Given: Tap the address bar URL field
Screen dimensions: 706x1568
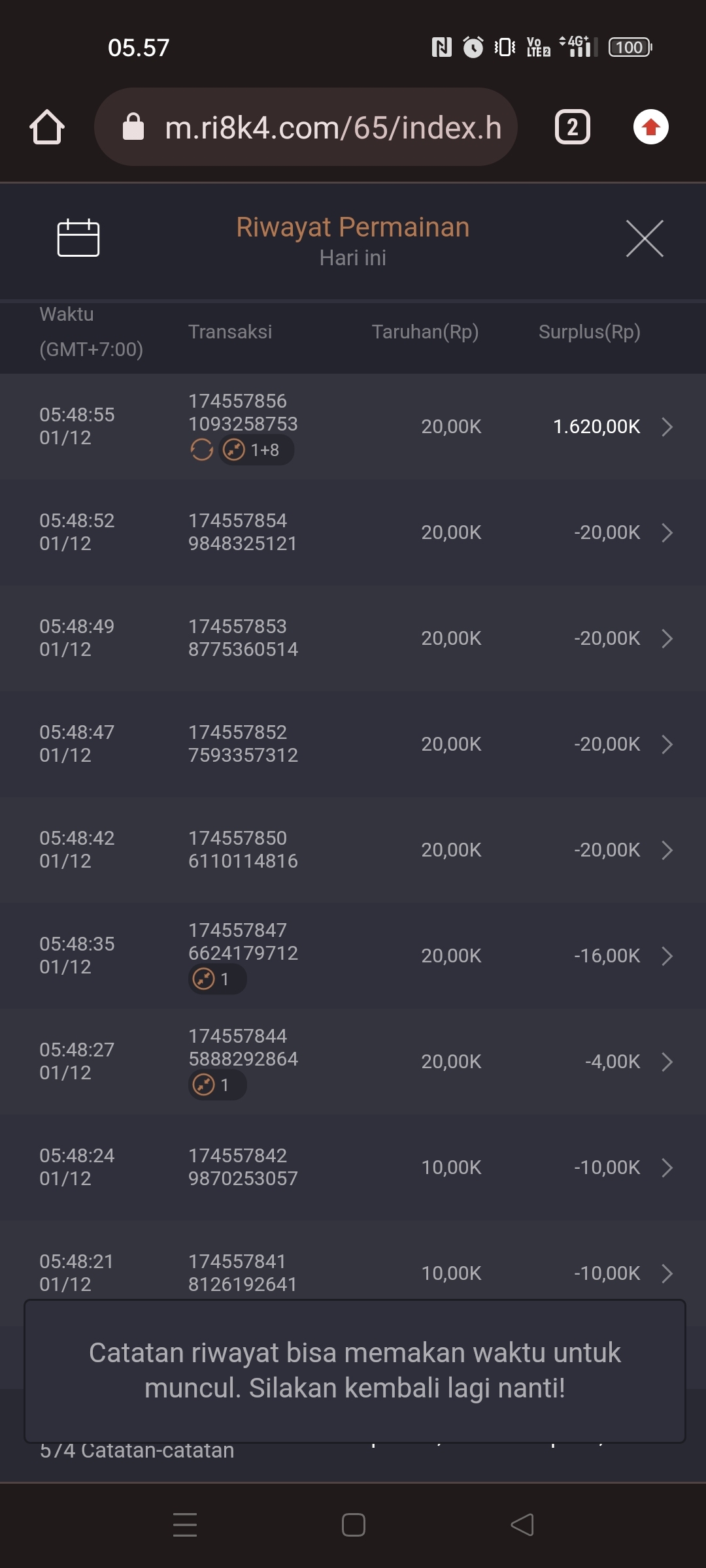Looking at the screenshot, I should [x=332, y=127].
